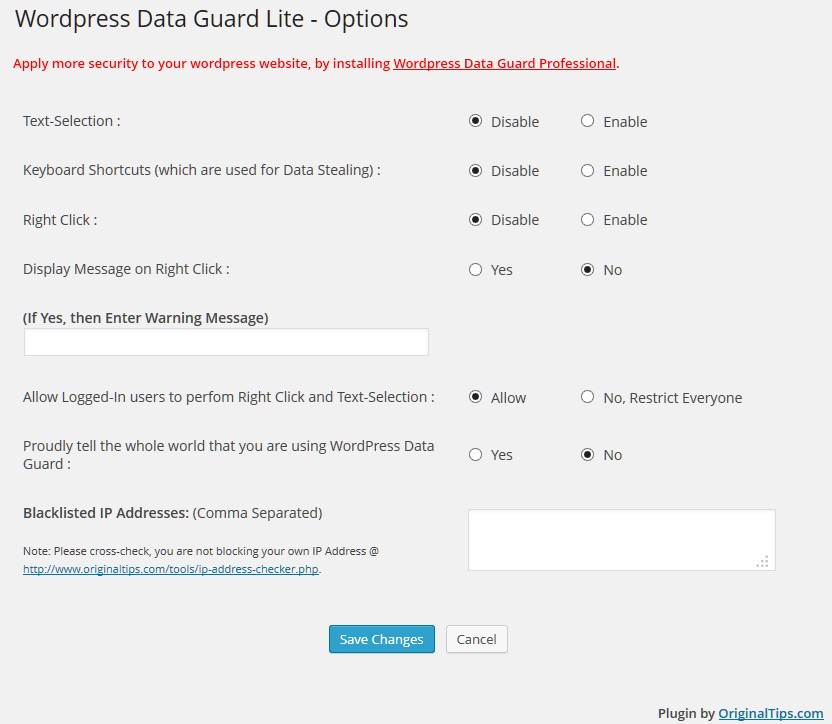Viewport: 832px width, 724px height.
Task: Open the ip-address-checker.php link
Action: (x=171, y=569)
